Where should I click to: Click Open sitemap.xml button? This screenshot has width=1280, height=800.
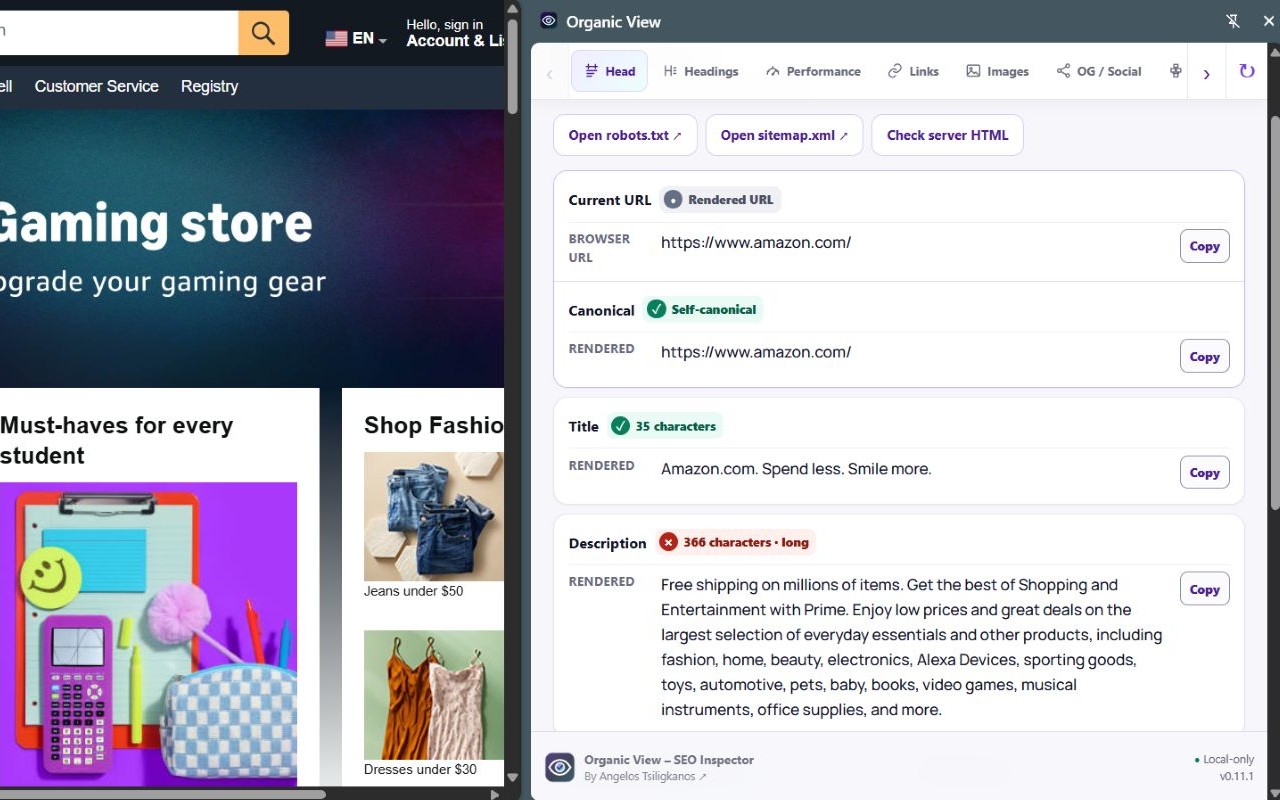[x=784, y=135]
